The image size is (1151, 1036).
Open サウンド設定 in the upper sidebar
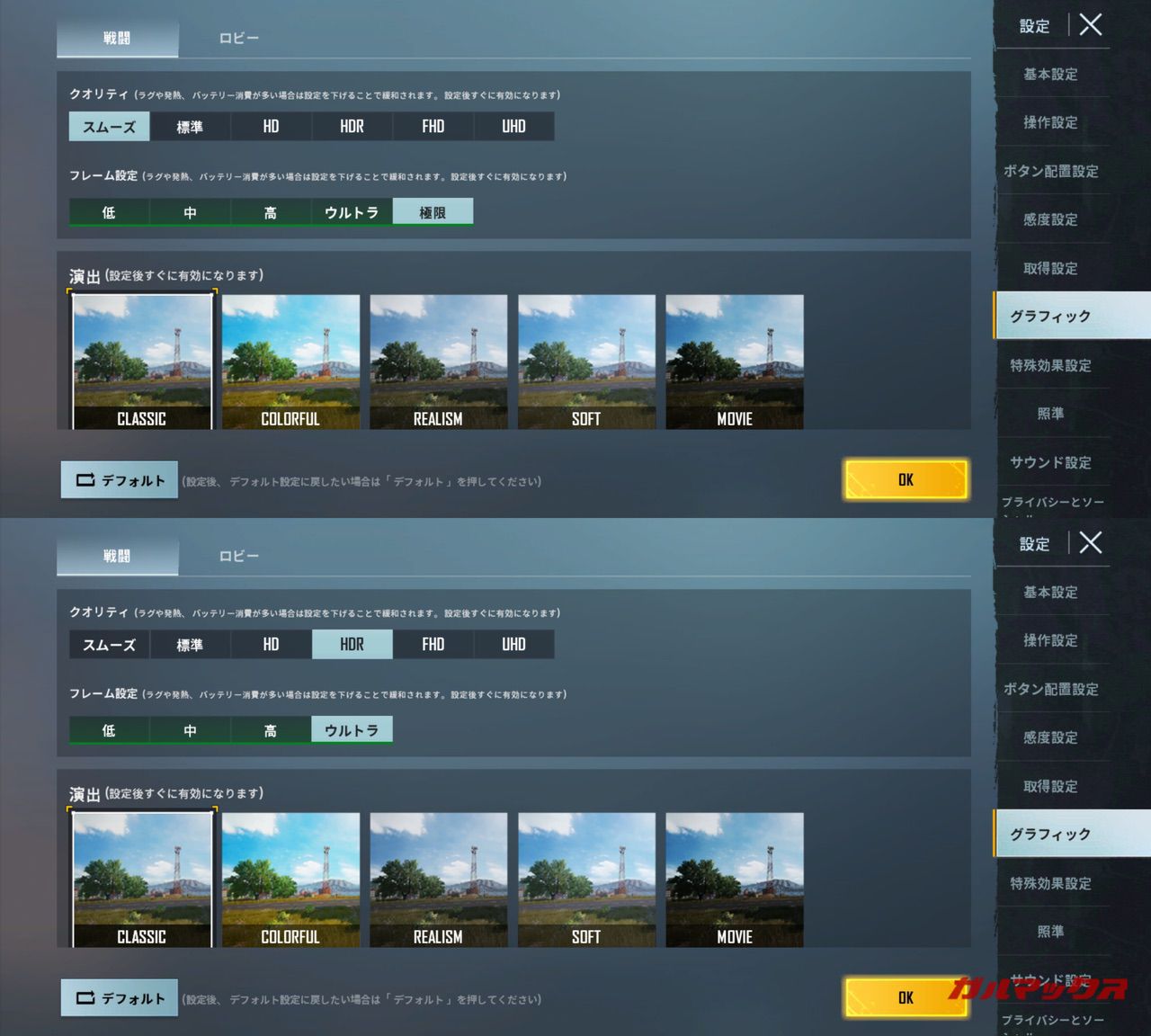click(1050, 462)
